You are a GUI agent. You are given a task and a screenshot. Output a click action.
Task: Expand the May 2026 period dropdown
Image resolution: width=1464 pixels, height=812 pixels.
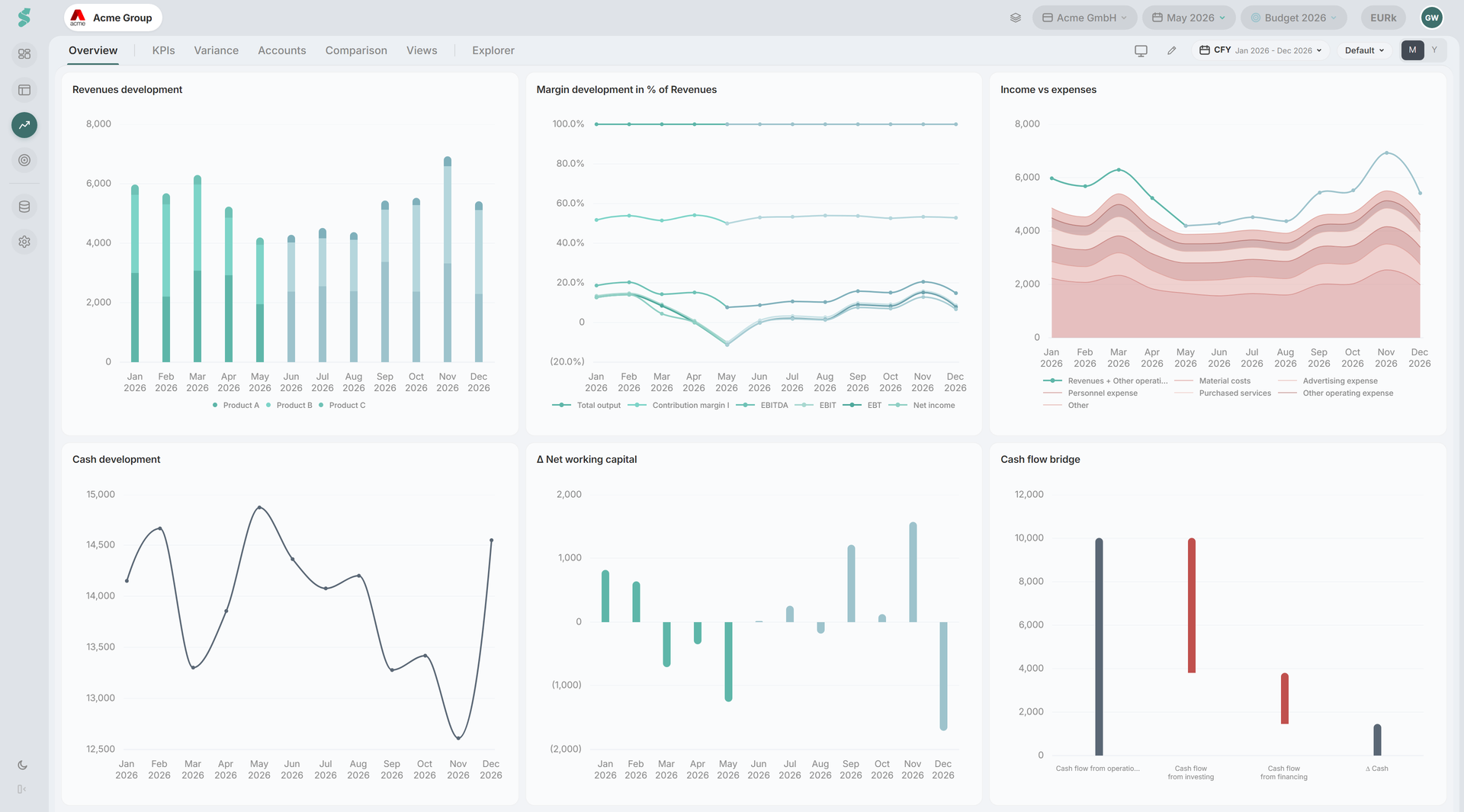1189,18
